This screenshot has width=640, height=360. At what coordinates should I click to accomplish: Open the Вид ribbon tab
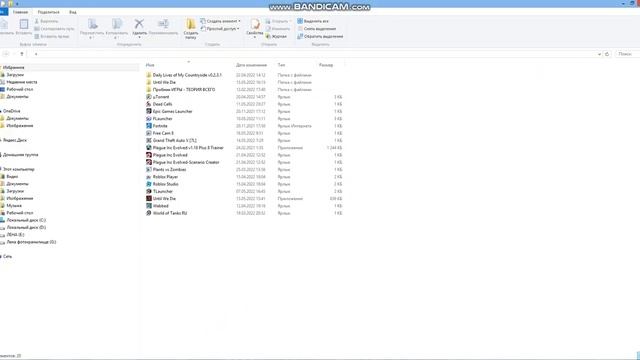[x=73, y=12]
